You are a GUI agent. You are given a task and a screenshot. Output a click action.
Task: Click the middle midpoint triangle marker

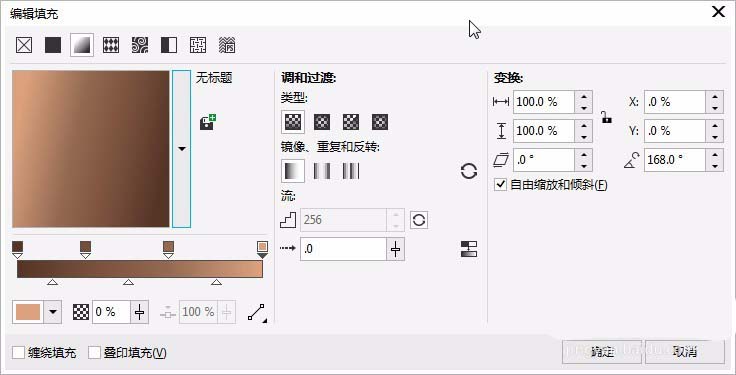[128, 282]
